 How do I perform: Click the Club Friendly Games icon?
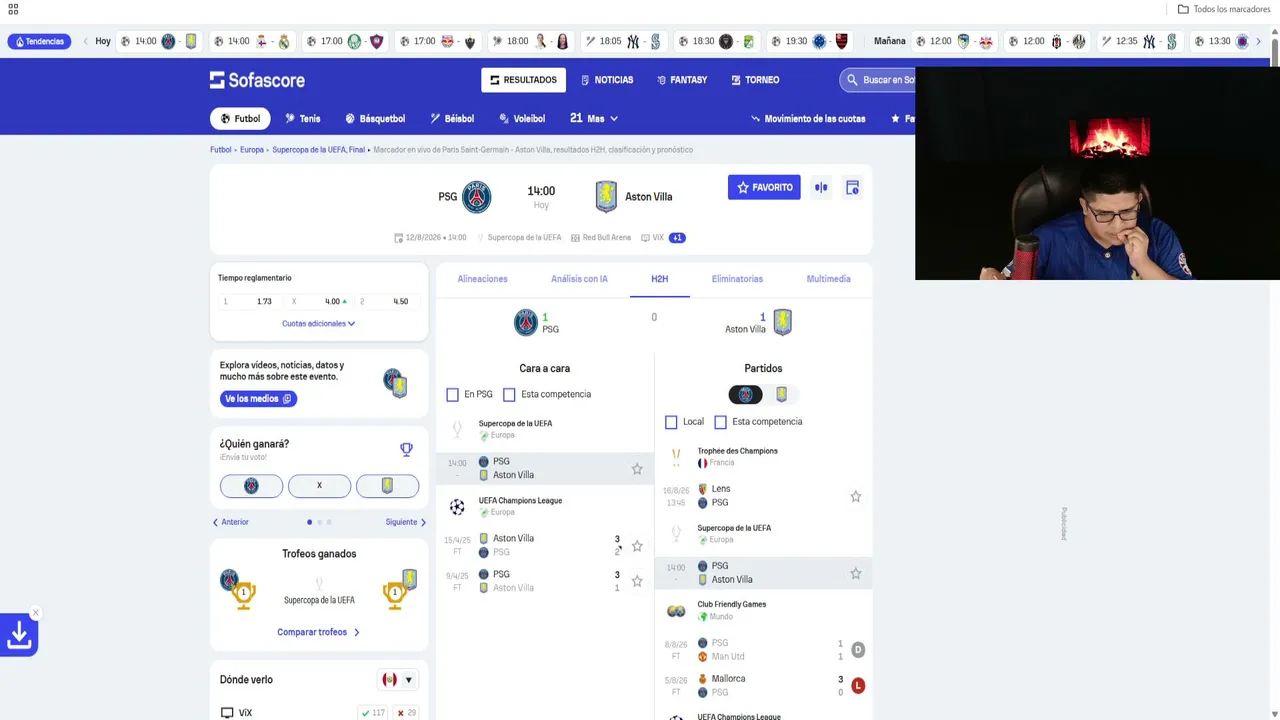click(676, 611)
